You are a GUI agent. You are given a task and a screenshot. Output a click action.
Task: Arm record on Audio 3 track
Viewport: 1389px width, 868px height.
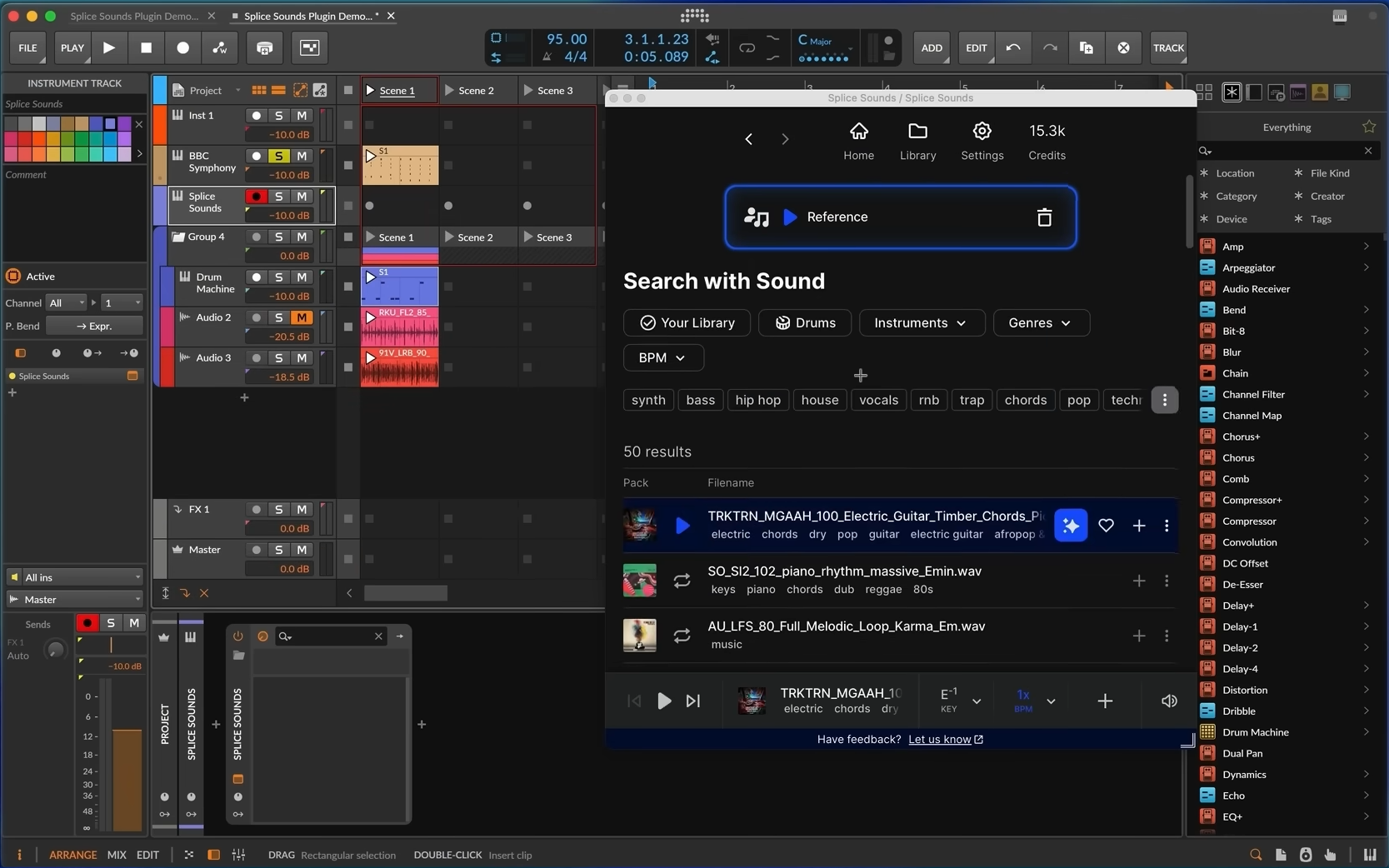[256, 358]
